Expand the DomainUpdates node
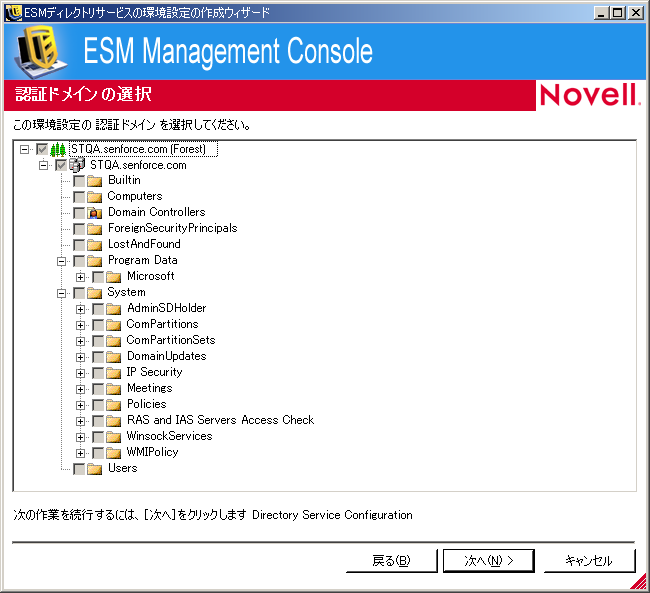The height and width of the screenshot is (593, 650). point(80,357)
